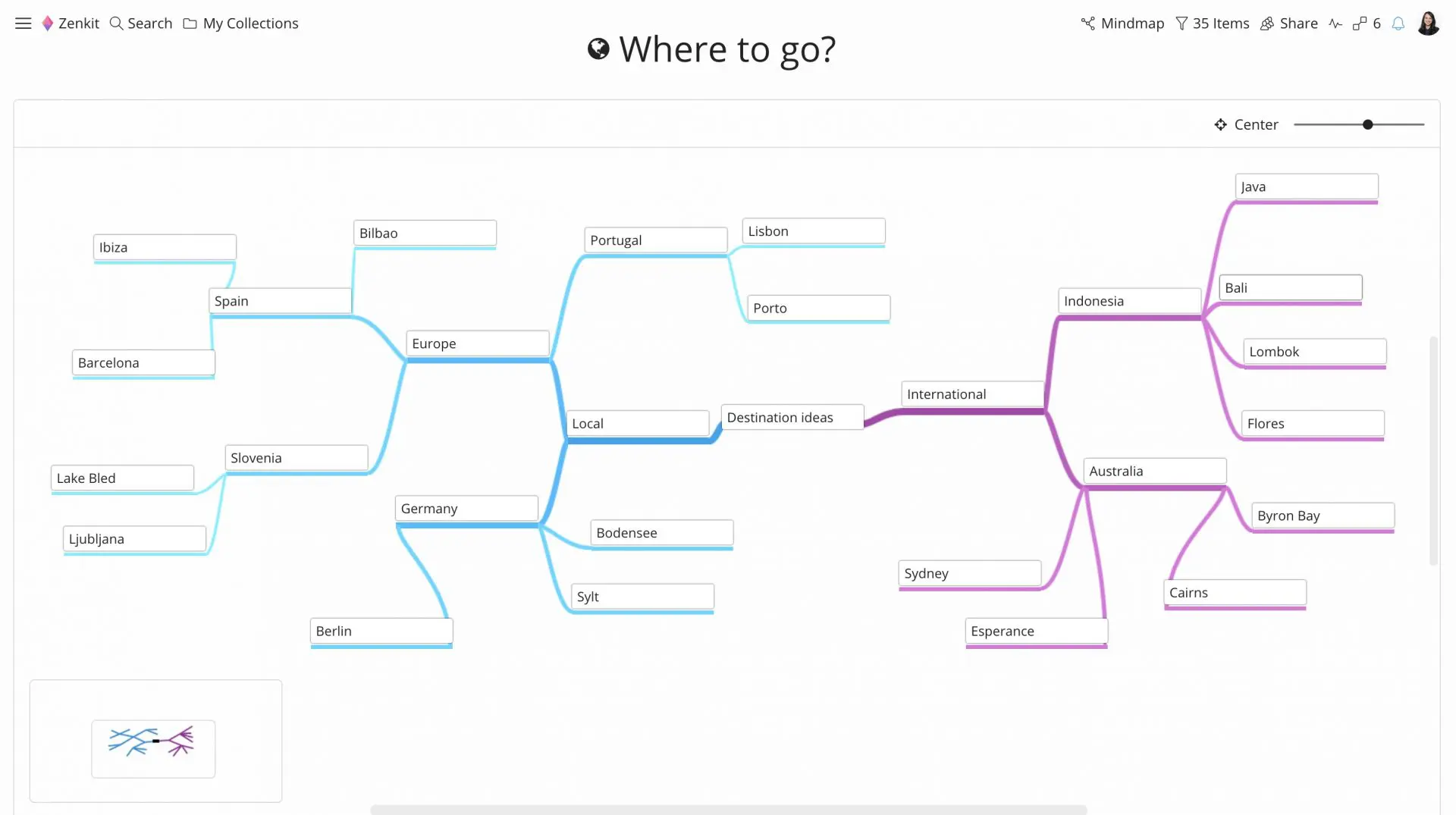The image size is (1456, 815).
Task: Switch view using Mindmap selector
Action: point(1122,24)
